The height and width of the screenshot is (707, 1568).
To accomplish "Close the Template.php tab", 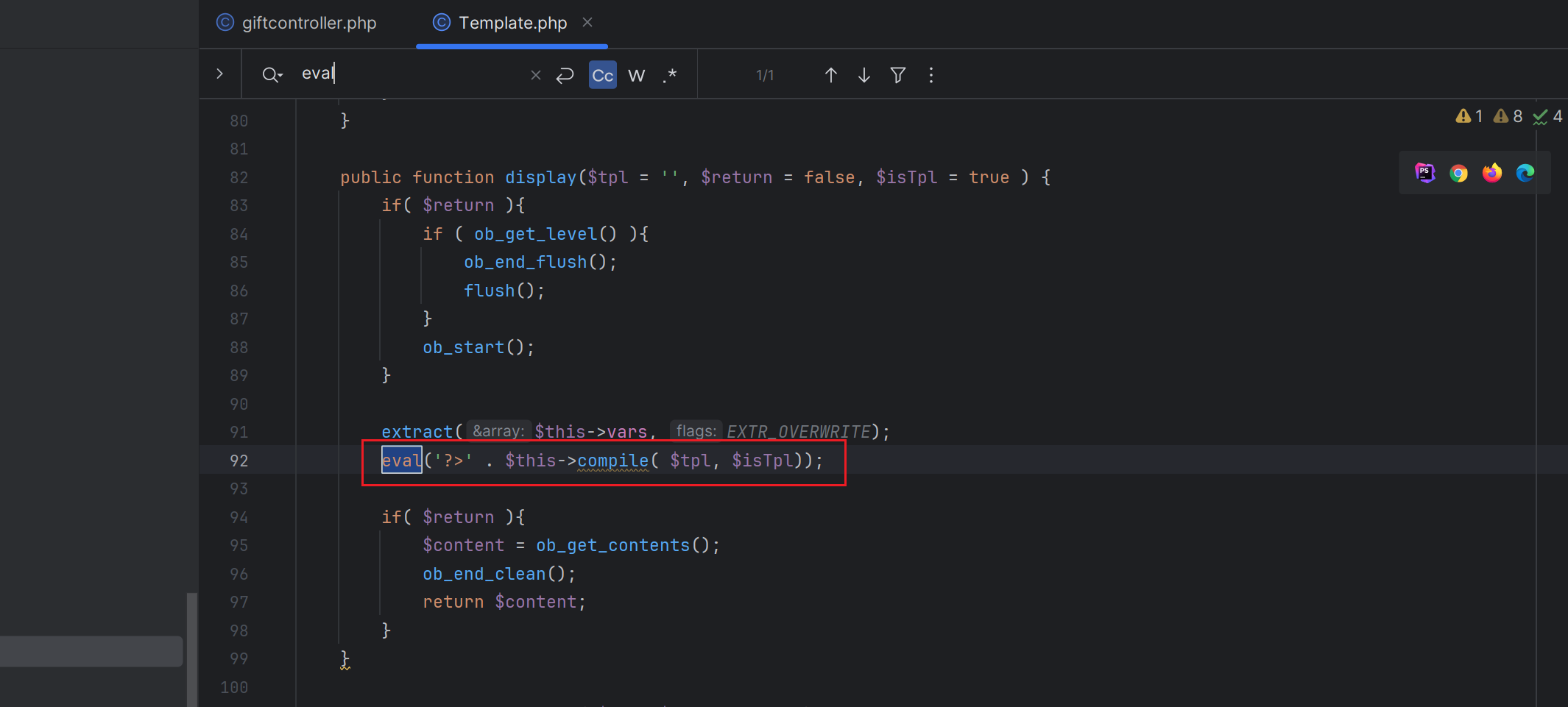I will pyautogui.click(x=587, y=22).
